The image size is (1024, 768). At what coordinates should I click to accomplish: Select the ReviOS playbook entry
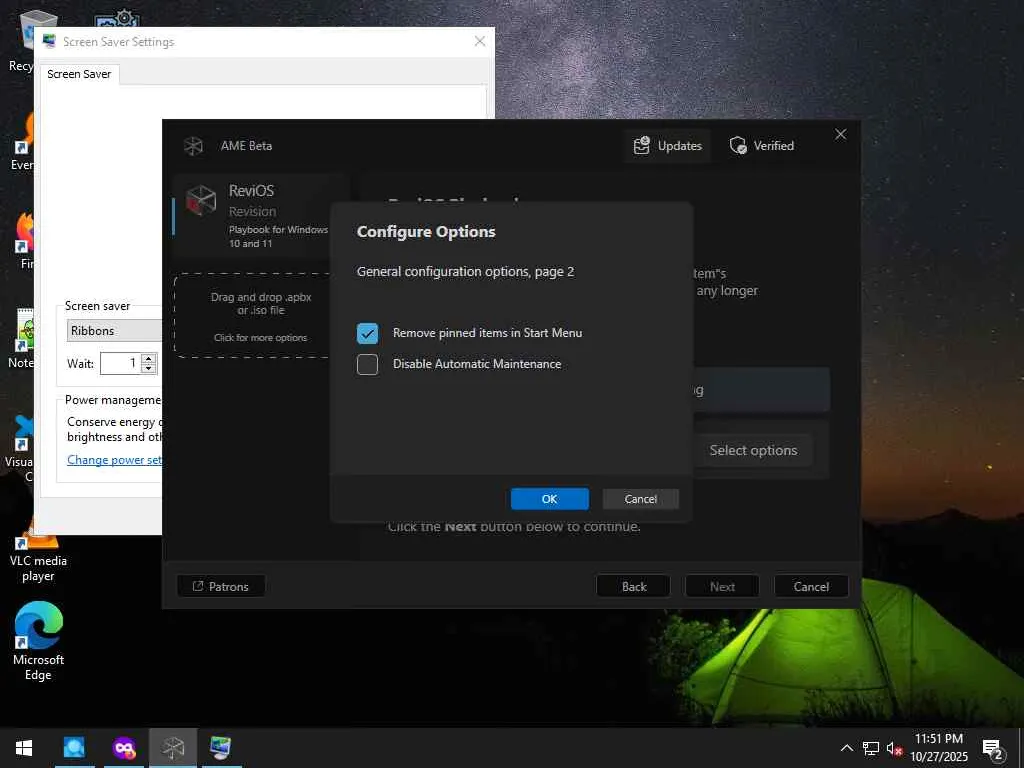(261, 216)
